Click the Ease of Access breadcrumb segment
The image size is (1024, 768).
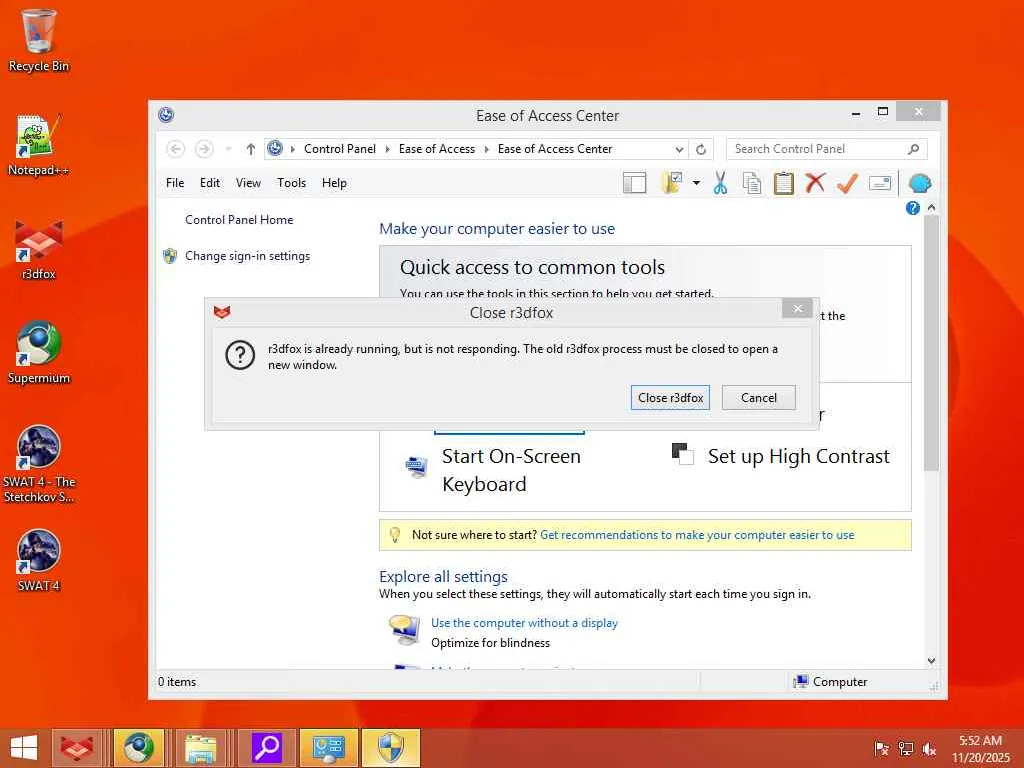pyautogui.click(x=436, y=149)
